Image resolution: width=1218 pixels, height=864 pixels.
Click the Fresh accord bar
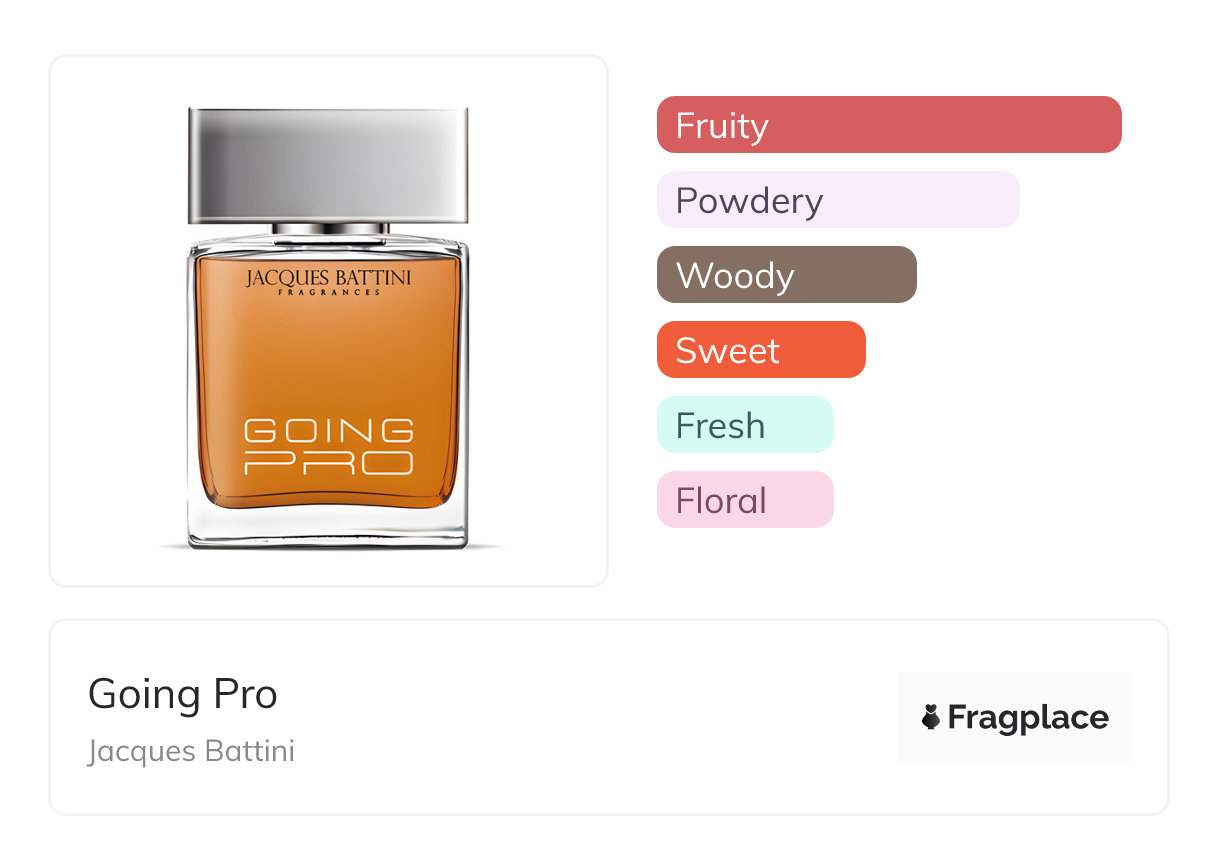[745, 425]
